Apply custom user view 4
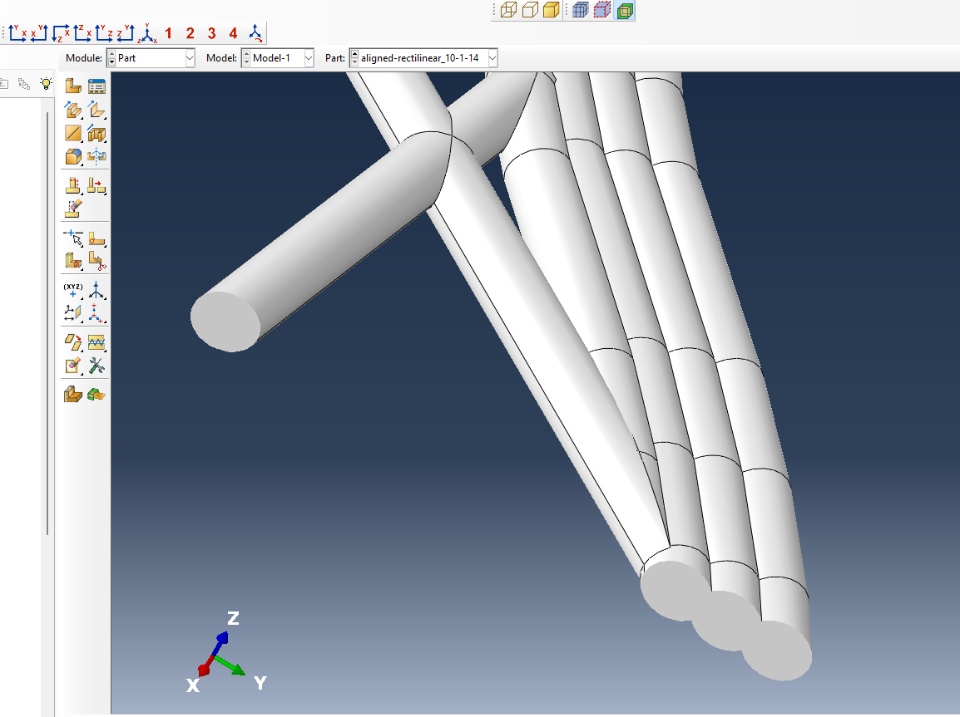960x717 pixels. (x=233, y=34)
